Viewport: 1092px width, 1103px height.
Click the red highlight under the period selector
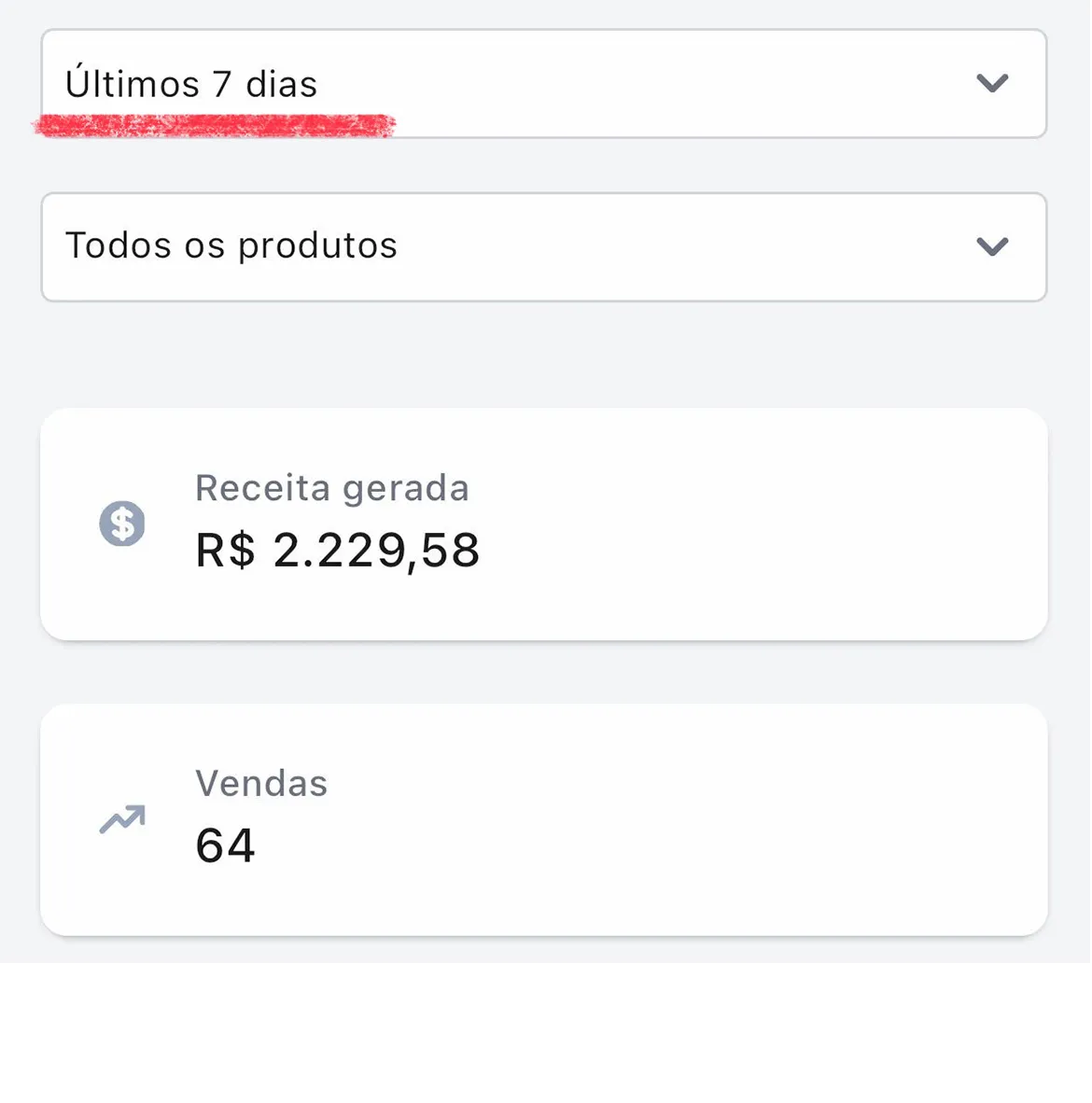click(x=215, y=125)
